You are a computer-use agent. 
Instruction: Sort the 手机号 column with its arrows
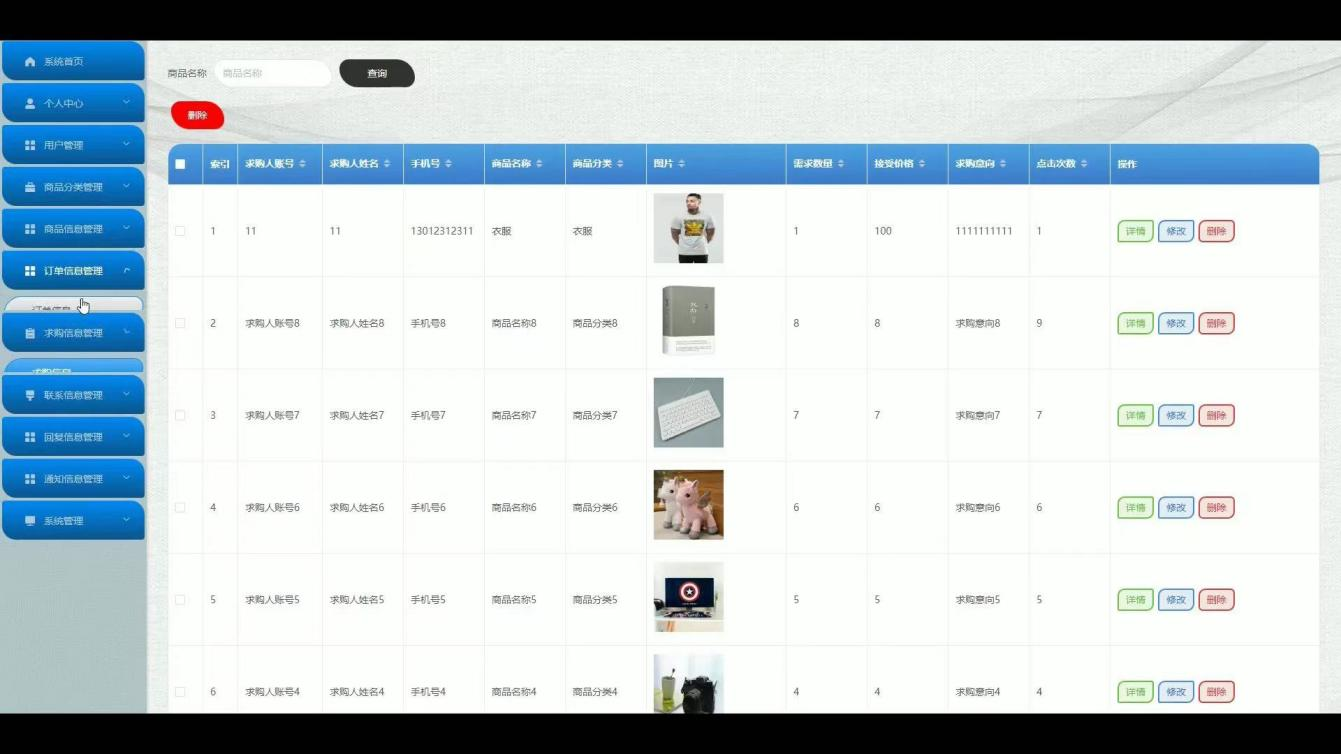pos(448,164)
